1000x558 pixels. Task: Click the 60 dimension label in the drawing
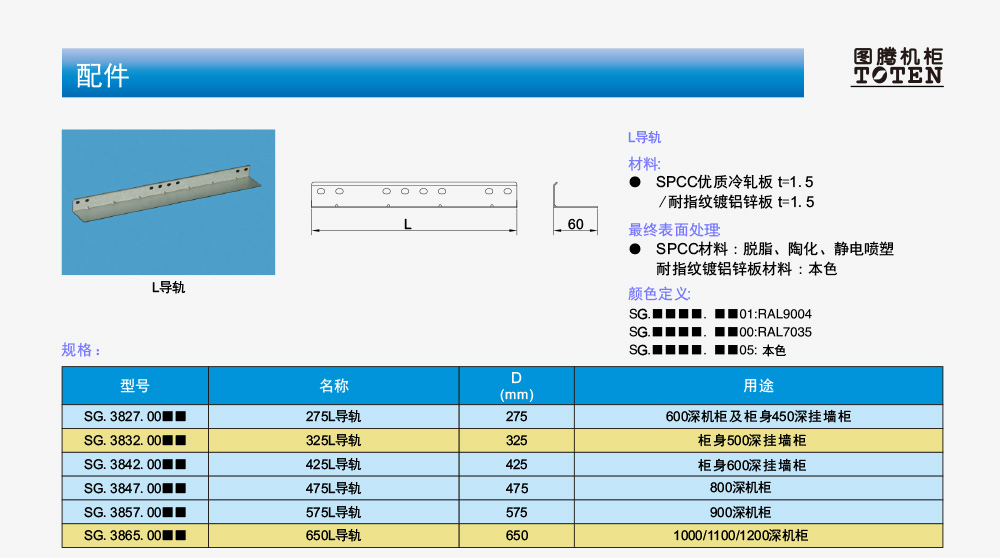tap(575, 224)
